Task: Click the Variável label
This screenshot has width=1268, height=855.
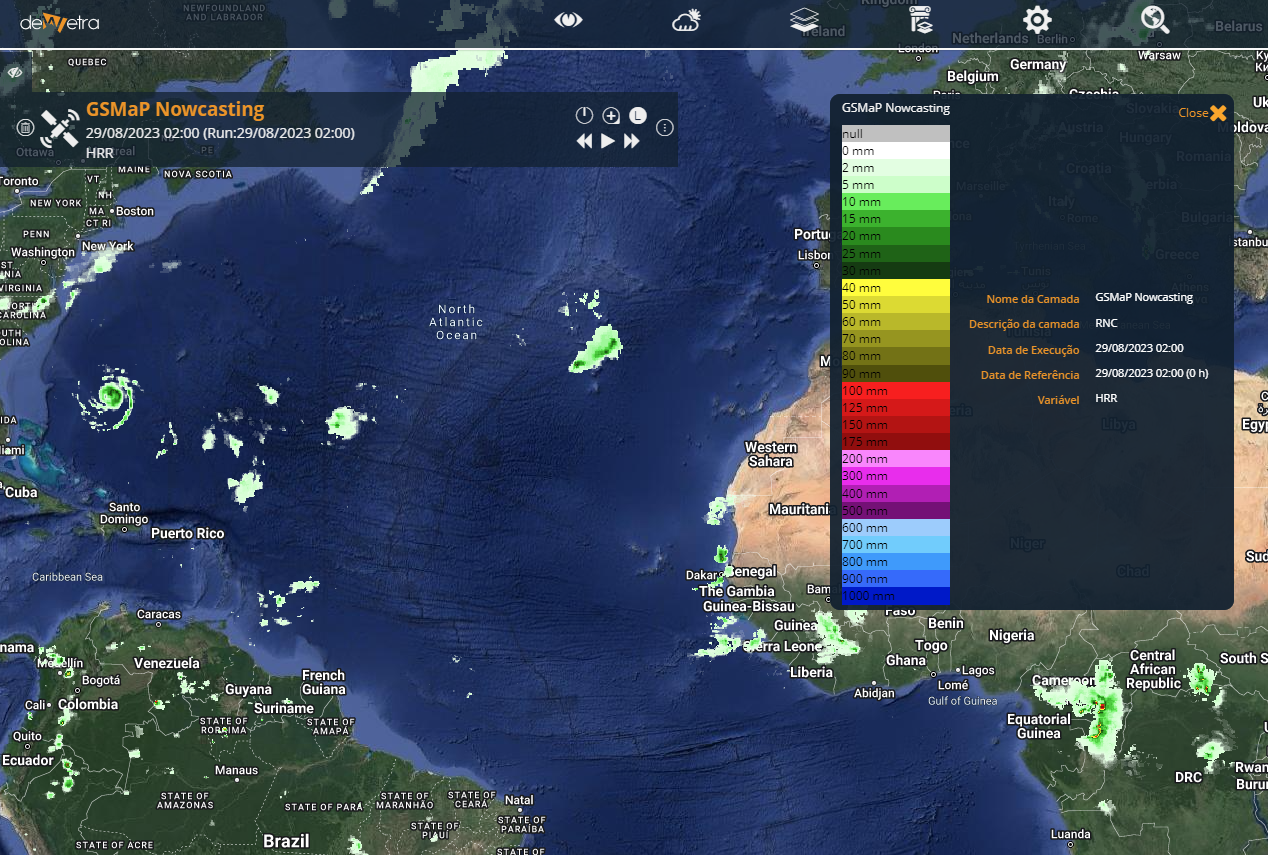Action: point(1059,400)
